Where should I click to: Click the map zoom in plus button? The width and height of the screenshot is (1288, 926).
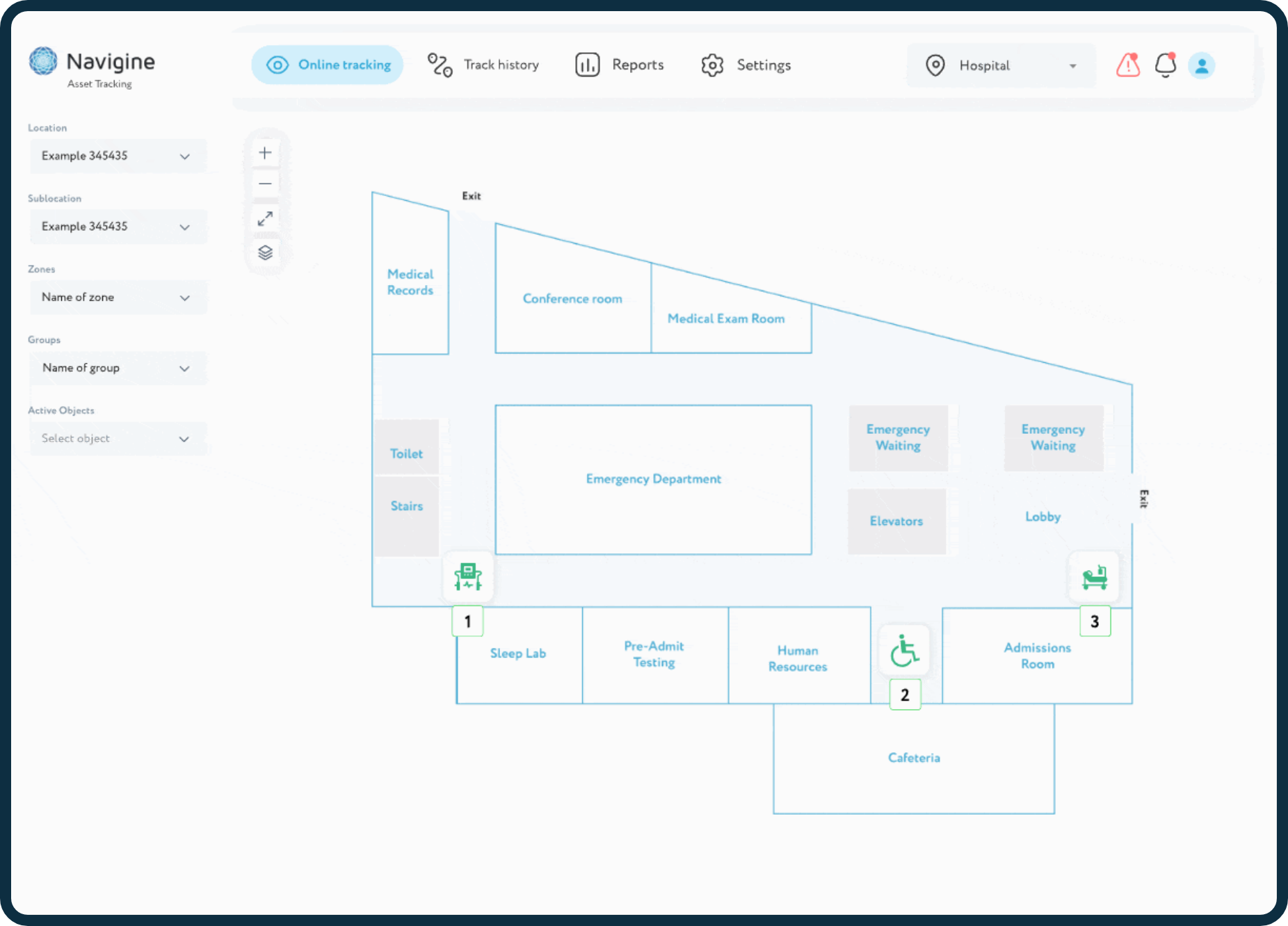(x=265, y=153)
